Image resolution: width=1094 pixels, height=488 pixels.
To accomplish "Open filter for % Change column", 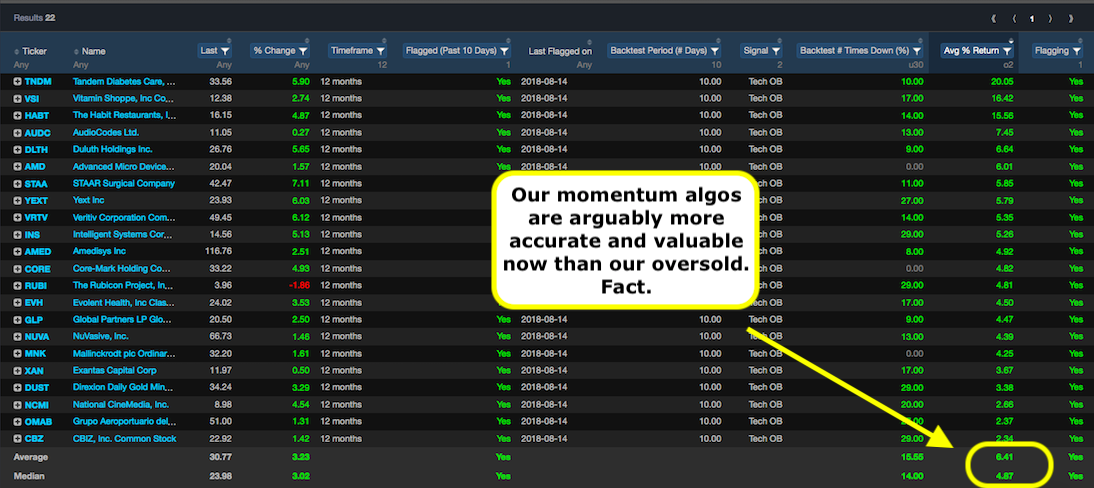I will (304, 51).
